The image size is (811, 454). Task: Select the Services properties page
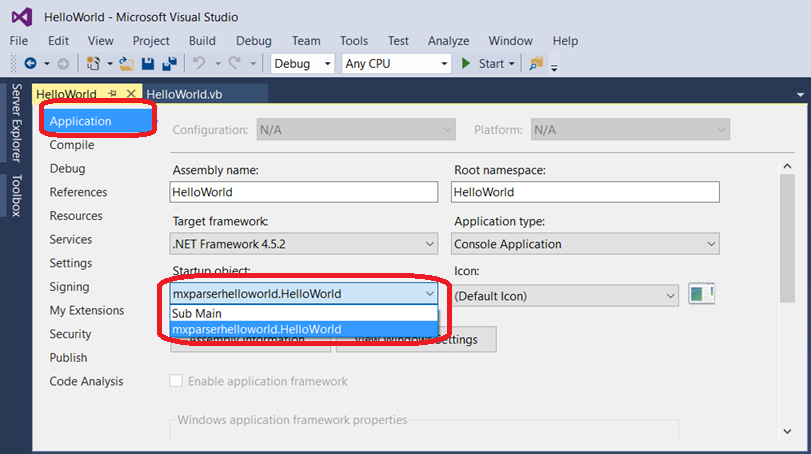coord(71,239)
